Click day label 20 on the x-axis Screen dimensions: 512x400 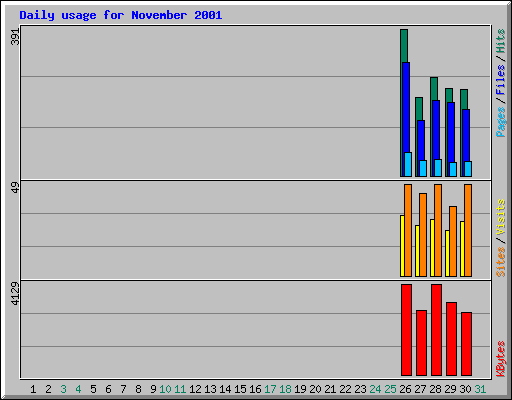point(315,389)
